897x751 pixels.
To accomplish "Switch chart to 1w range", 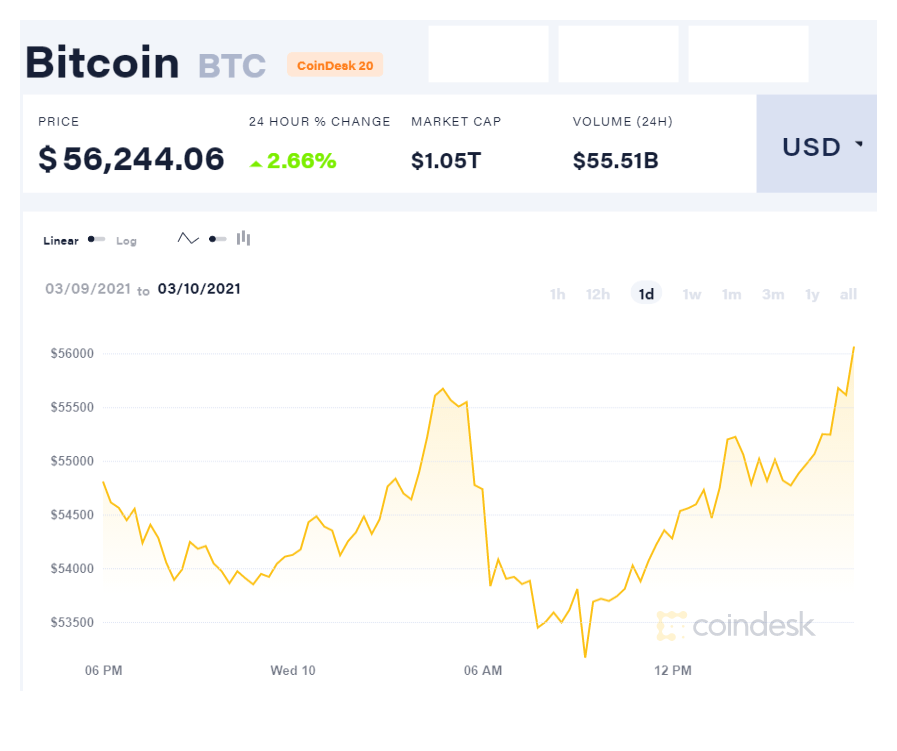I will 692,294.
